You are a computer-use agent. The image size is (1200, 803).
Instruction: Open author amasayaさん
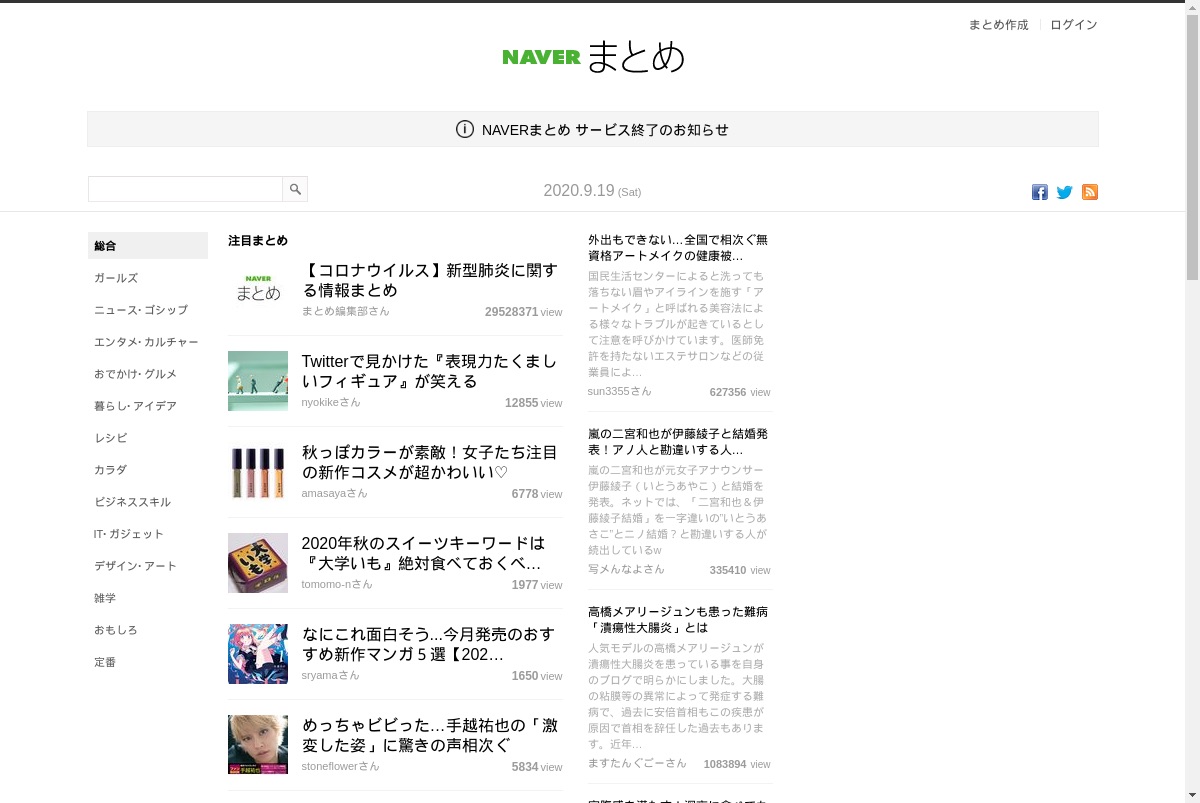(335, 493)
